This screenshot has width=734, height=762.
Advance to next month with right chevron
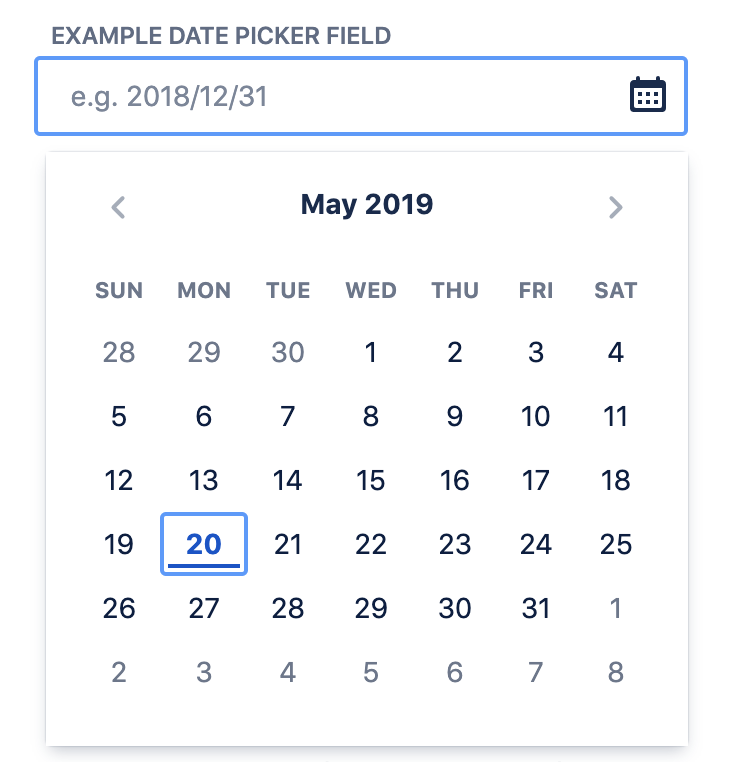[x=615, y=208]
